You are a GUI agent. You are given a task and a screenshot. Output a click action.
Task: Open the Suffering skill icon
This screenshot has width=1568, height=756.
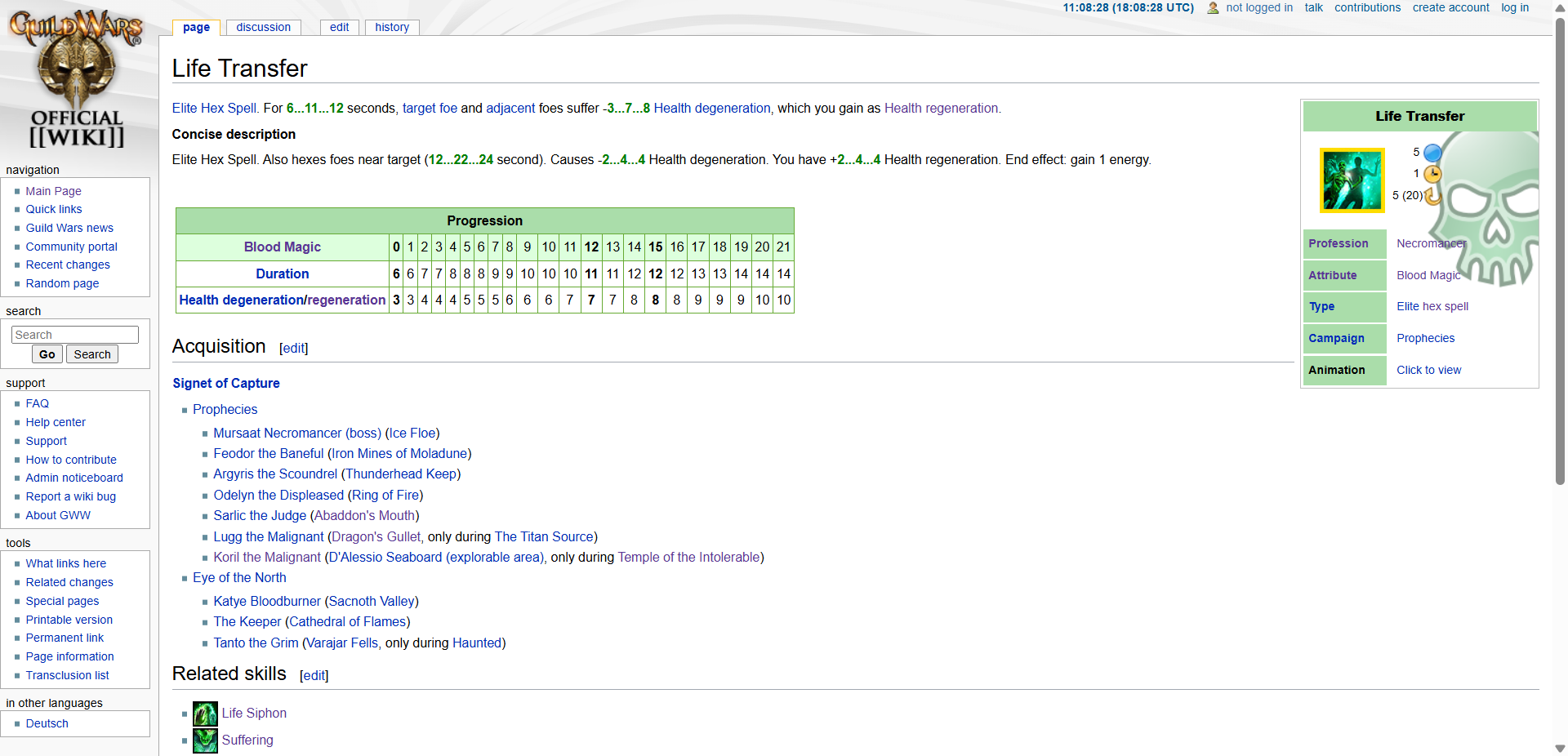[205, 740]
